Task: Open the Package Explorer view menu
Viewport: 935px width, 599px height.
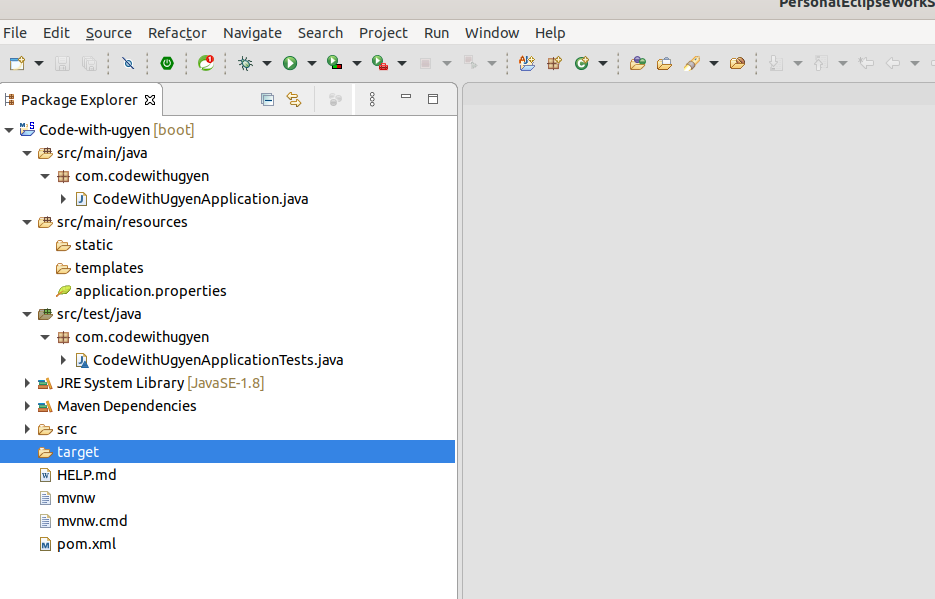Action: pos(372,99)
